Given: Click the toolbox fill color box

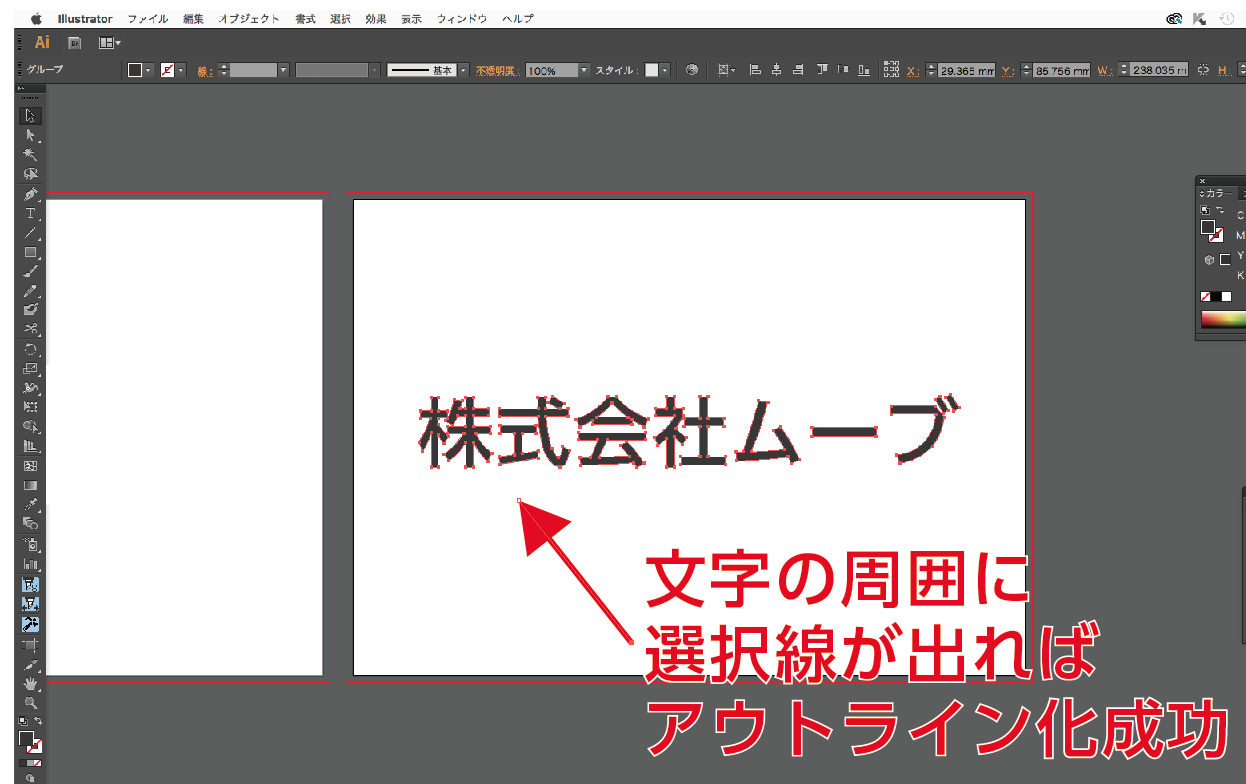Looking at the screenshot, I should [27, 739].
